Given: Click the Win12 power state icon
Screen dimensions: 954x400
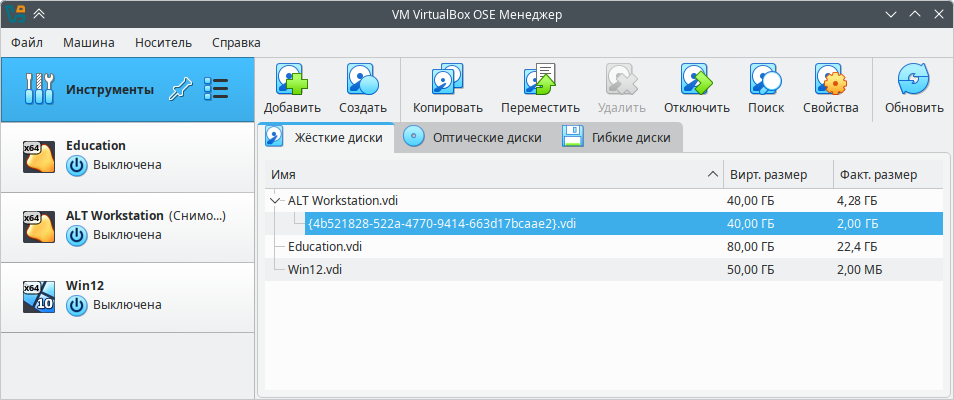Looking at the screenshot, I should pyautogui.click(x=77, y=305).
